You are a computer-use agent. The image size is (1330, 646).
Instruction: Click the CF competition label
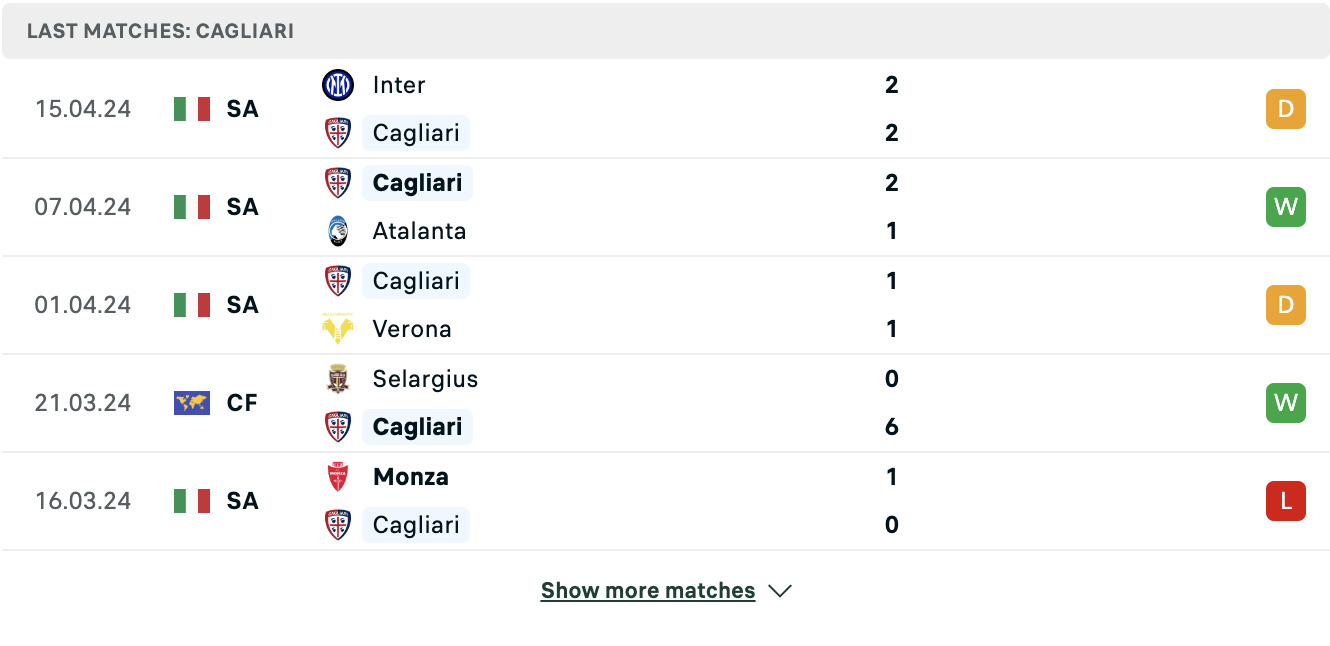coord(242,403)
